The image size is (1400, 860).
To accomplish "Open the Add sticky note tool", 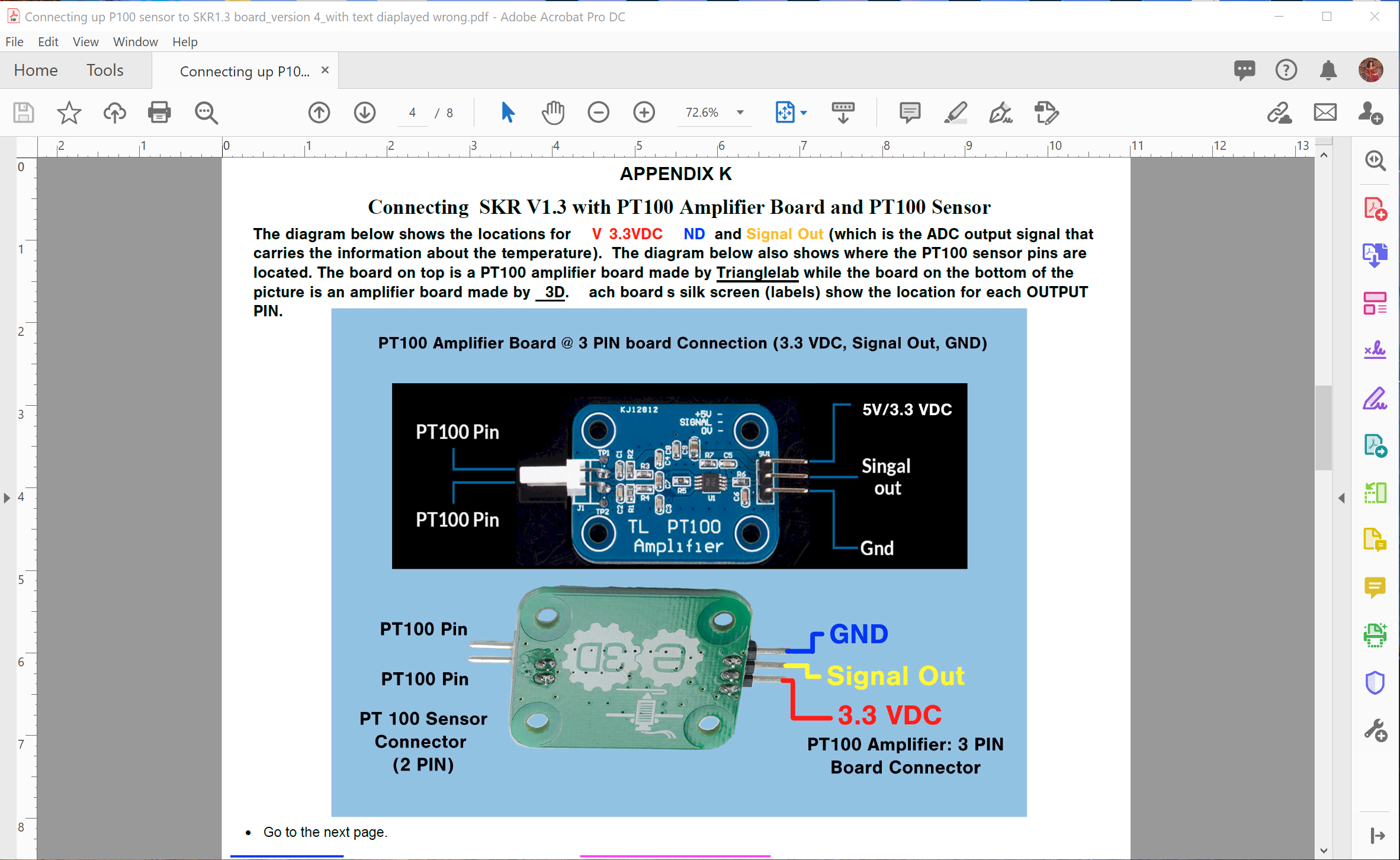I will (x=909, y=112).
